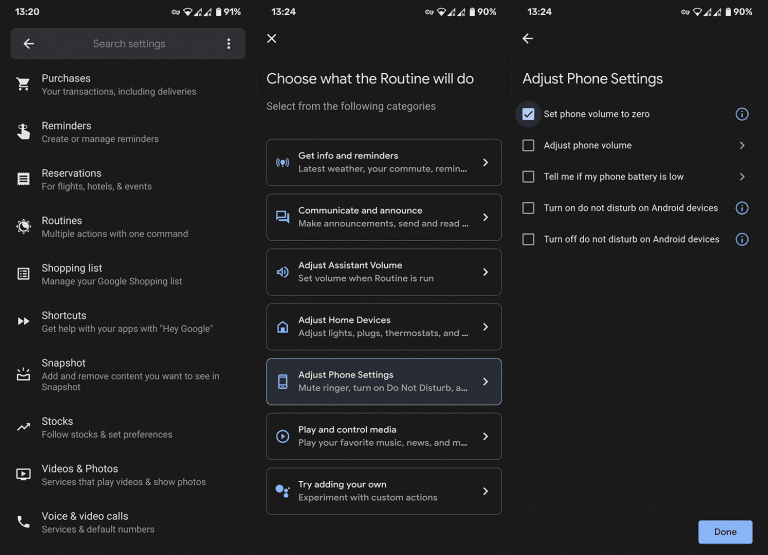Viewport: 768px width, 555px height.
Task: Open the three-dot overflow menu
Action: click(x=228, y=44)
